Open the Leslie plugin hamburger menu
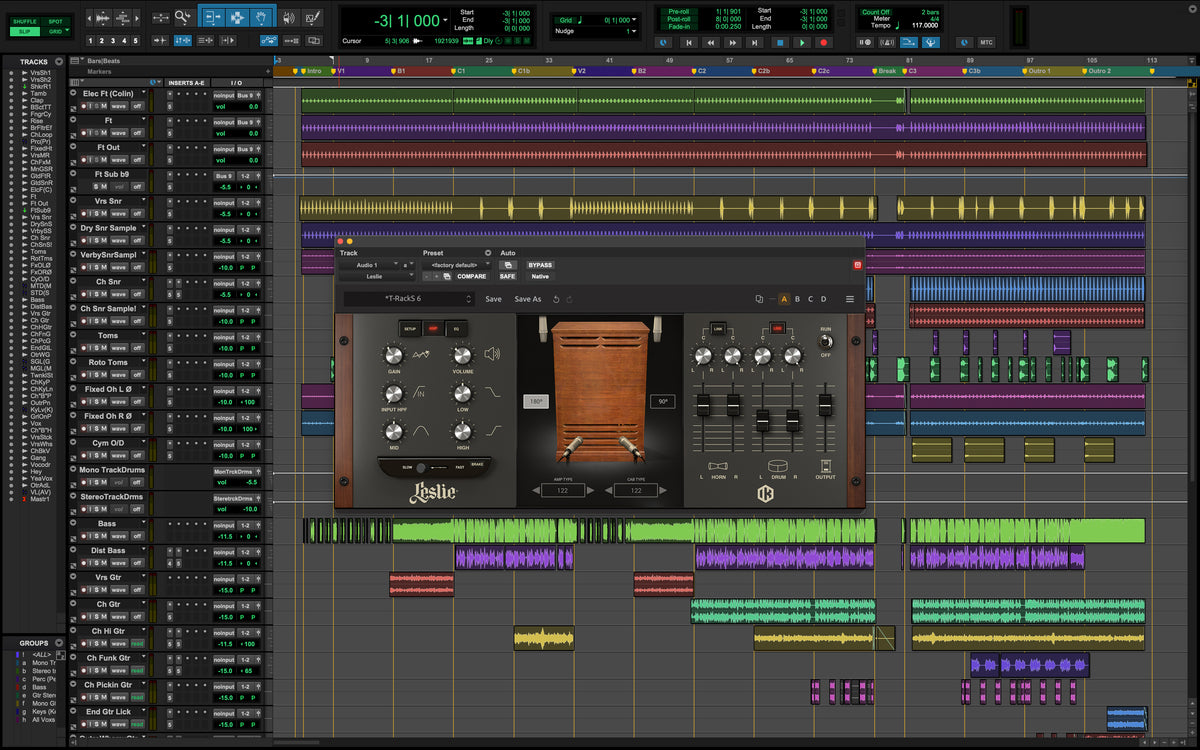 [x=850, y=299]
